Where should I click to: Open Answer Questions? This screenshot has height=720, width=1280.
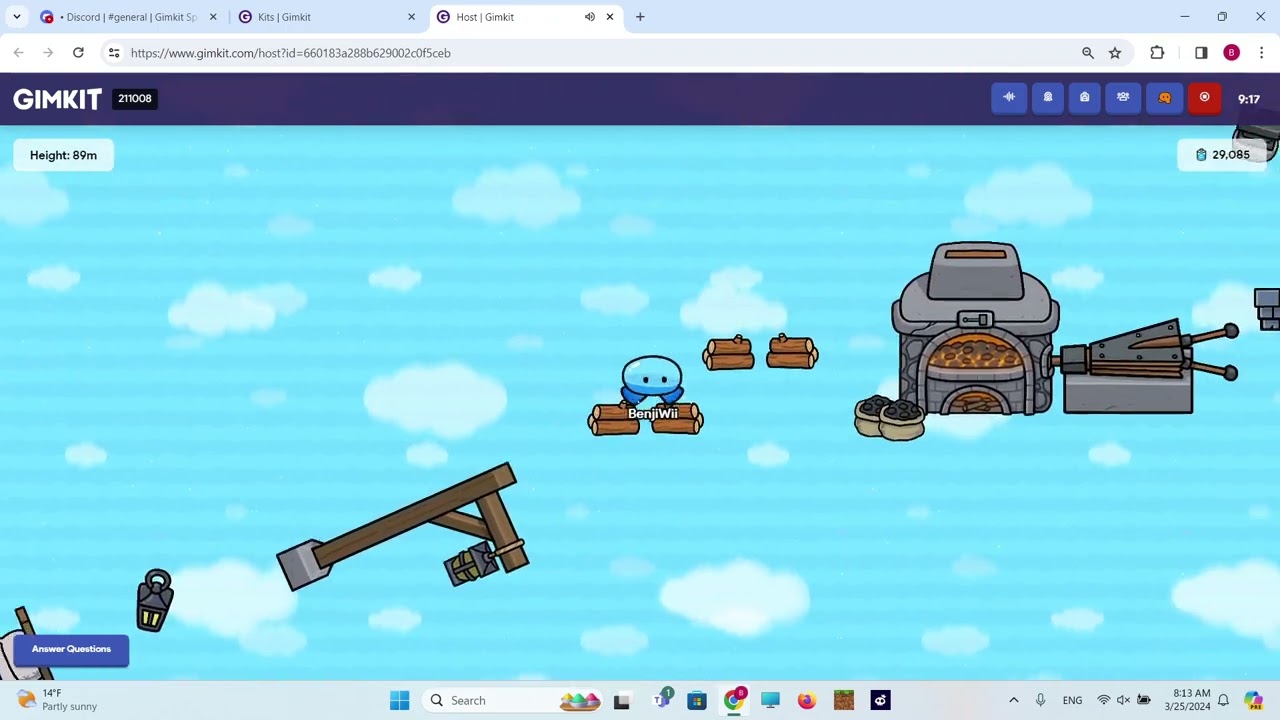click(x=71, y=649)
